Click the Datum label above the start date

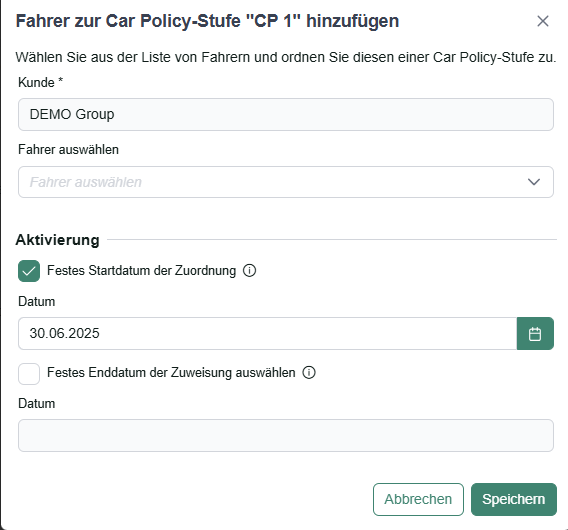tap(37, 301)
